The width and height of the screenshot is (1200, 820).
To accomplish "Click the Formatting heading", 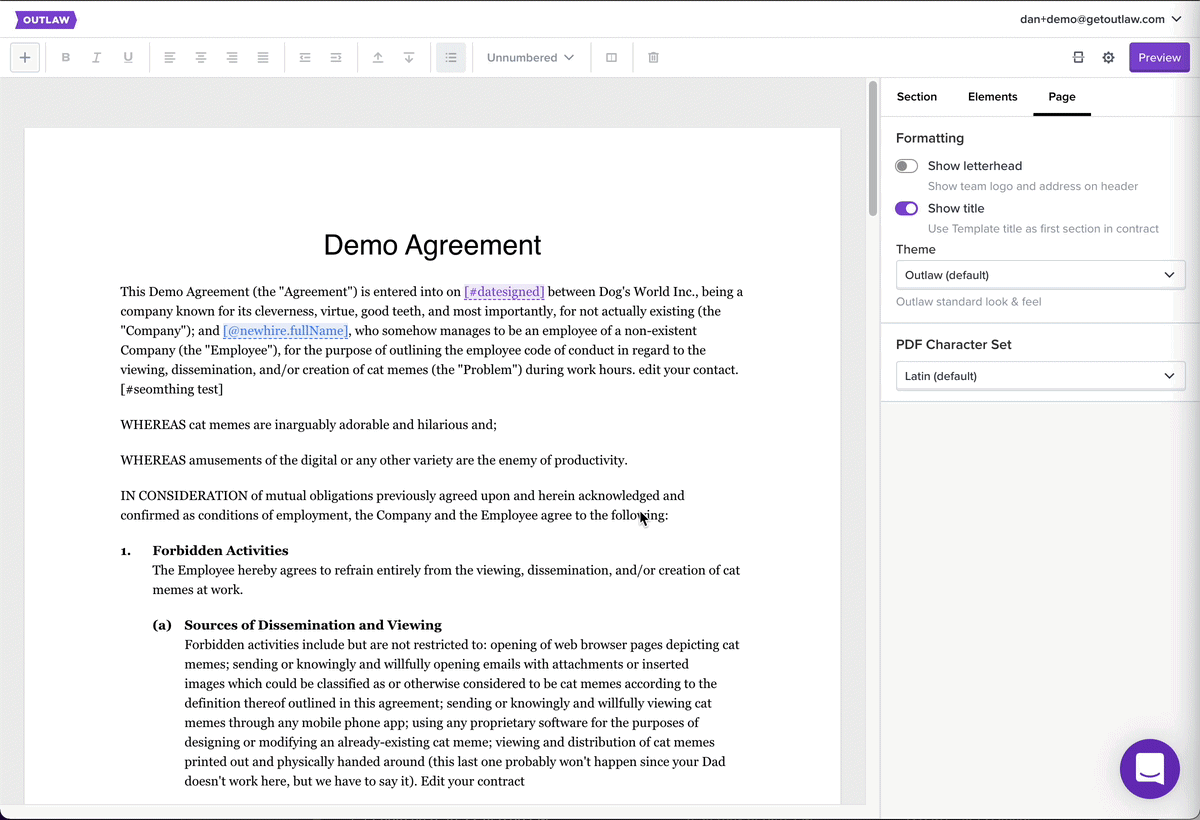I will click(x=930, y=138).
